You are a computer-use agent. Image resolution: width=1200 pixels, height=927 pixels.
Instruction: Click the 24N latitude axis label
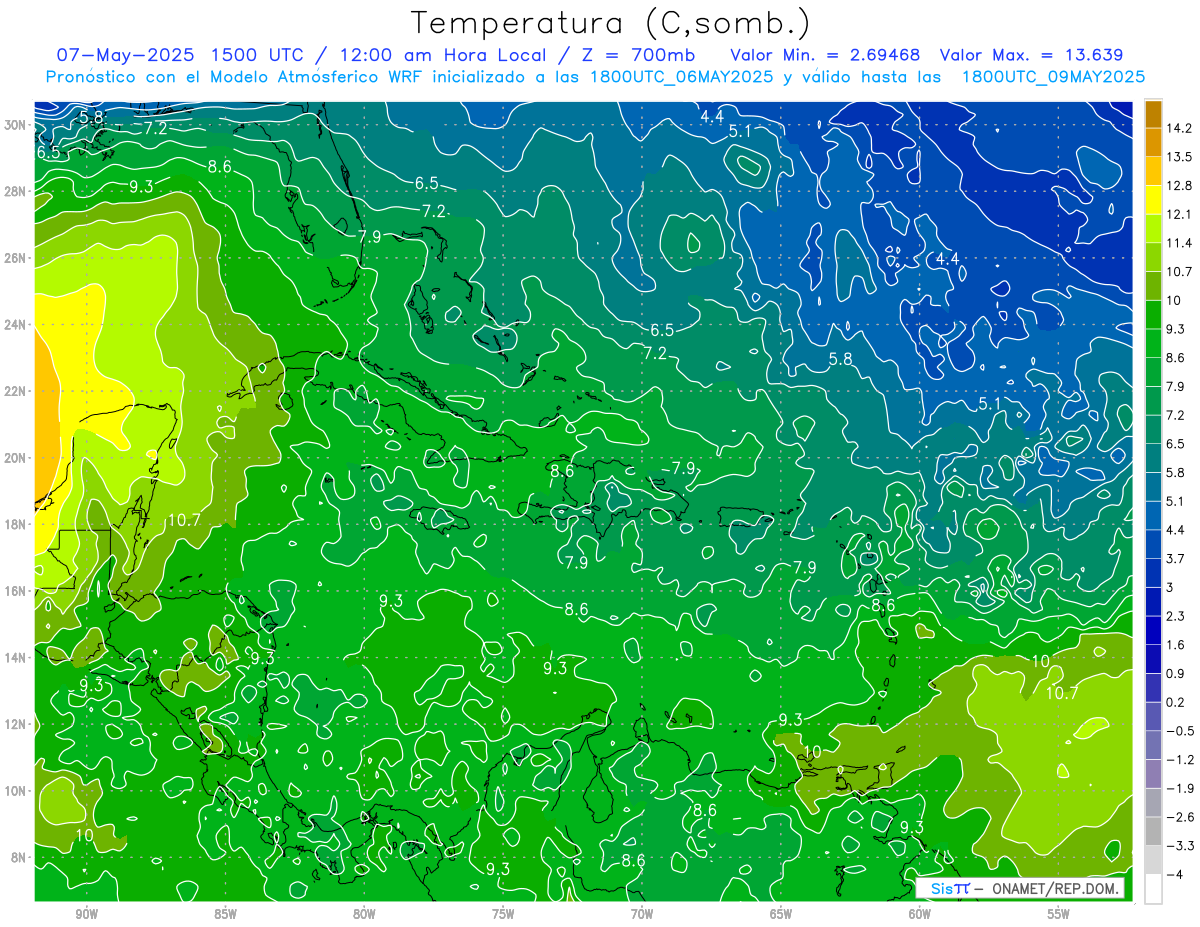(17, 324)
